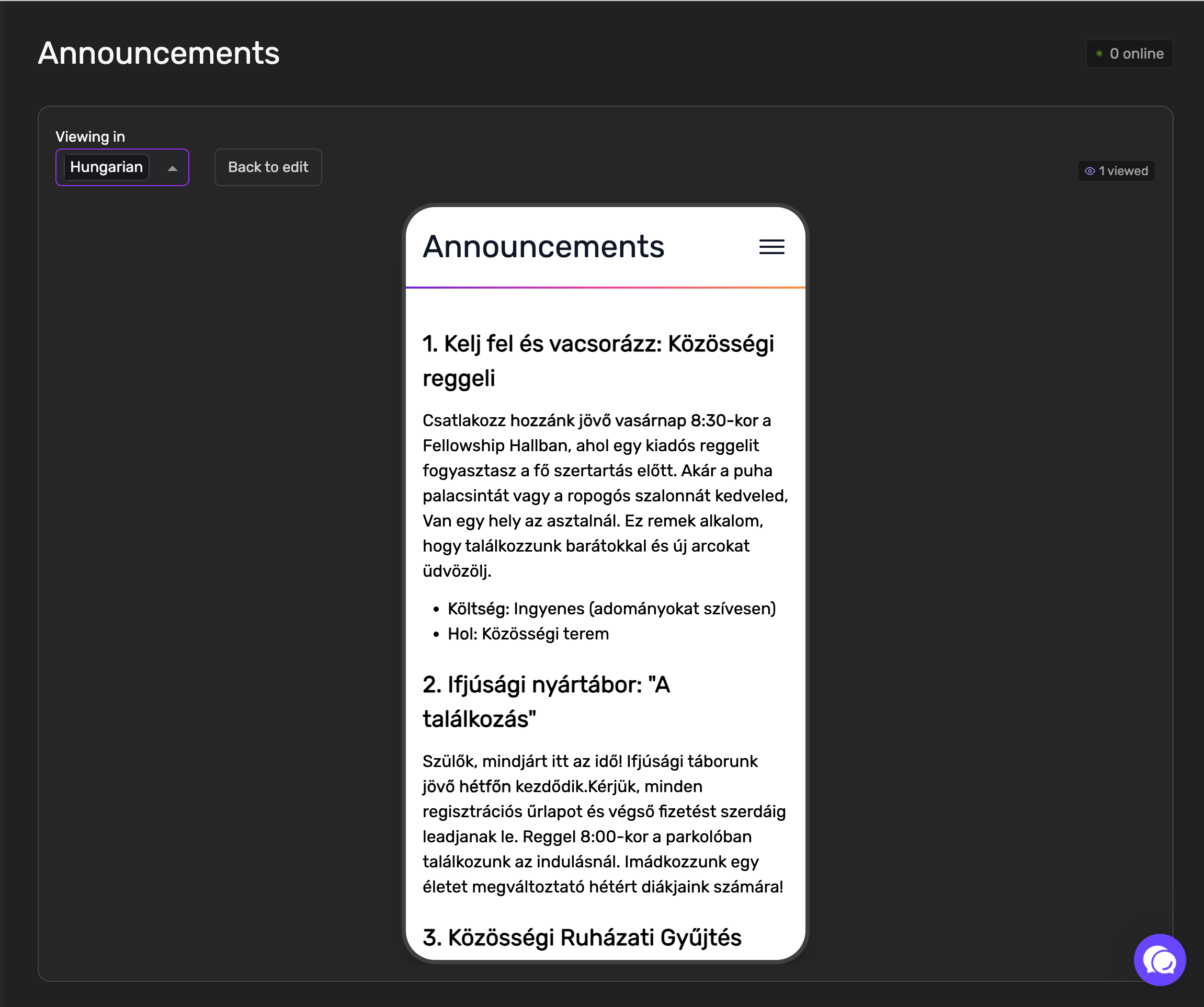Screen dimensions: 1204x1007
Task: Click the Költség: Ingyenes bullet item
Action: (x=611, y=609)
